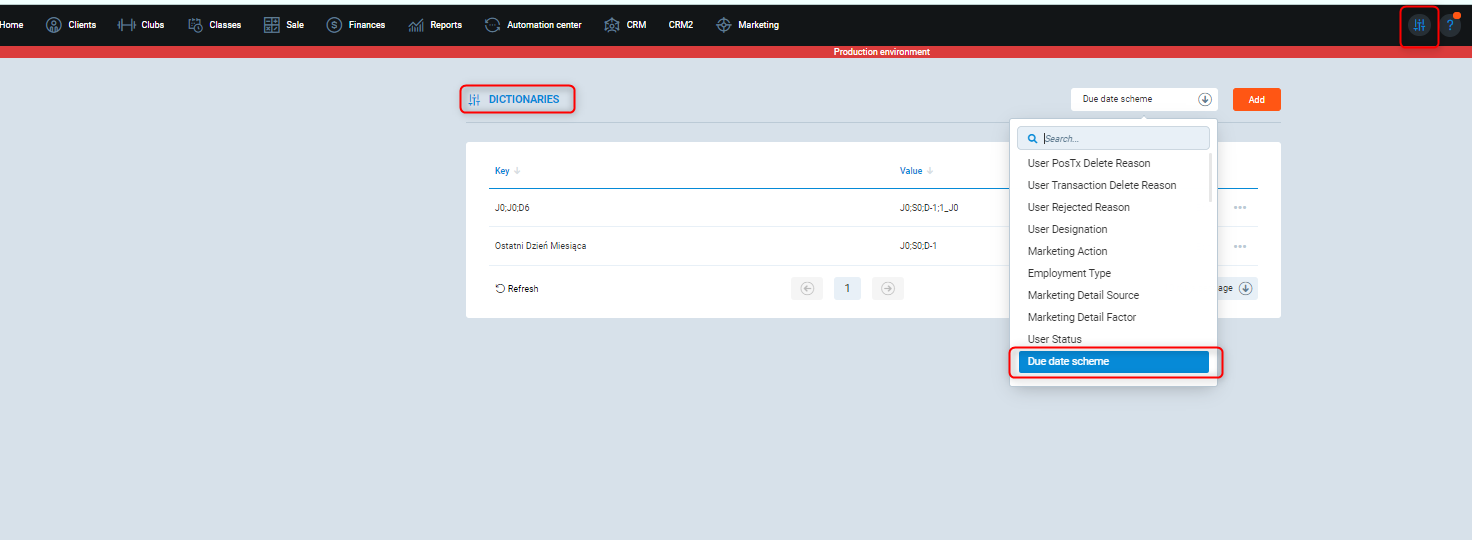The width and height of the screenshot is (1472, 540).
Task: Open the settings sliders icon top right
Action: click(x=1418, y=26)
